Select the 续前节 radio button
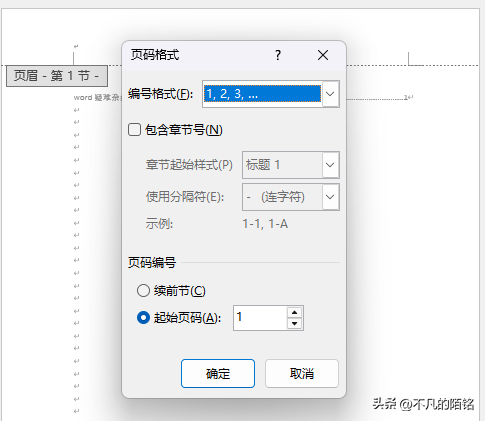485x421 pixels. coord(143,291)
